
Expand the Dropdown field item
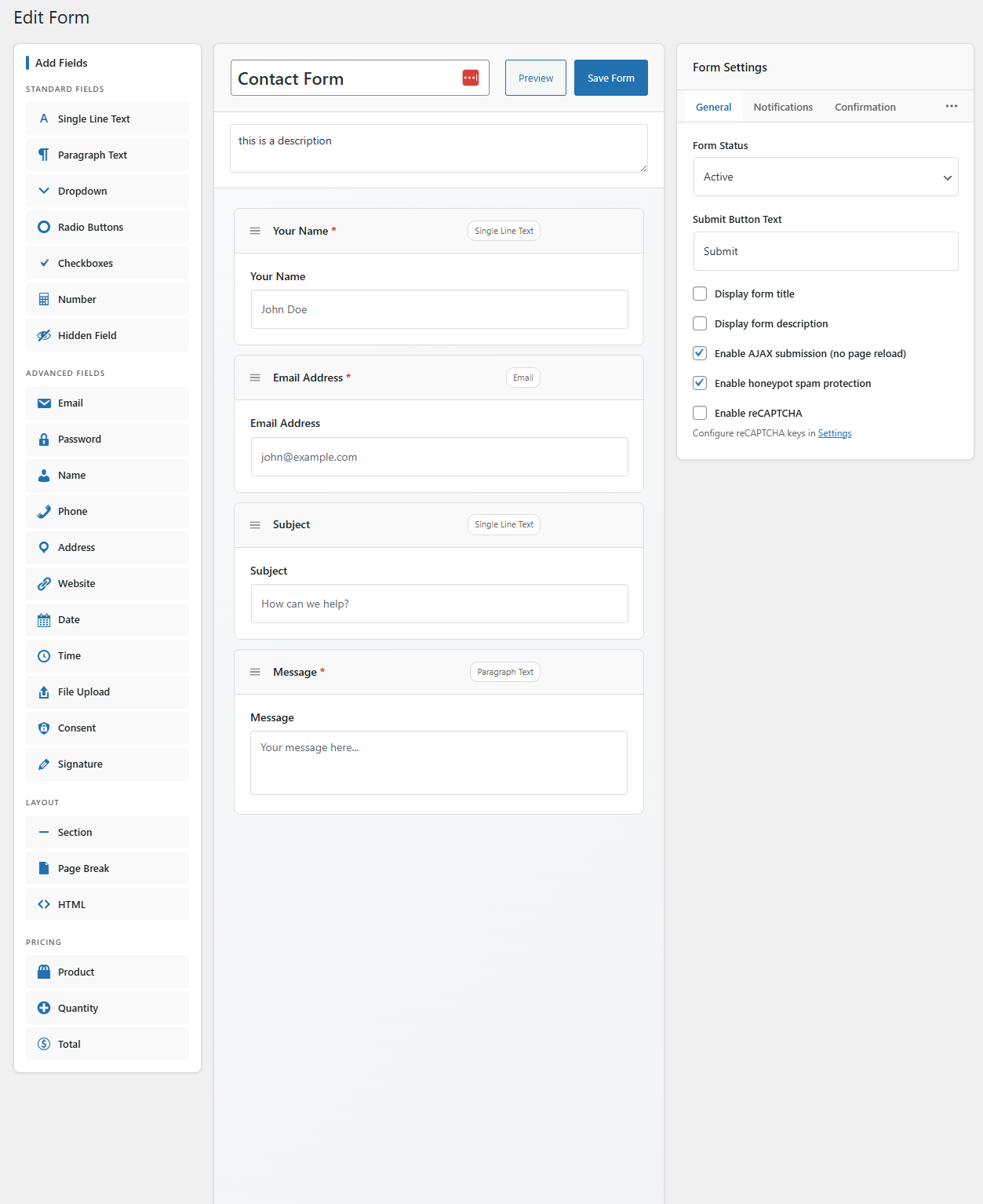coord(107,191)
